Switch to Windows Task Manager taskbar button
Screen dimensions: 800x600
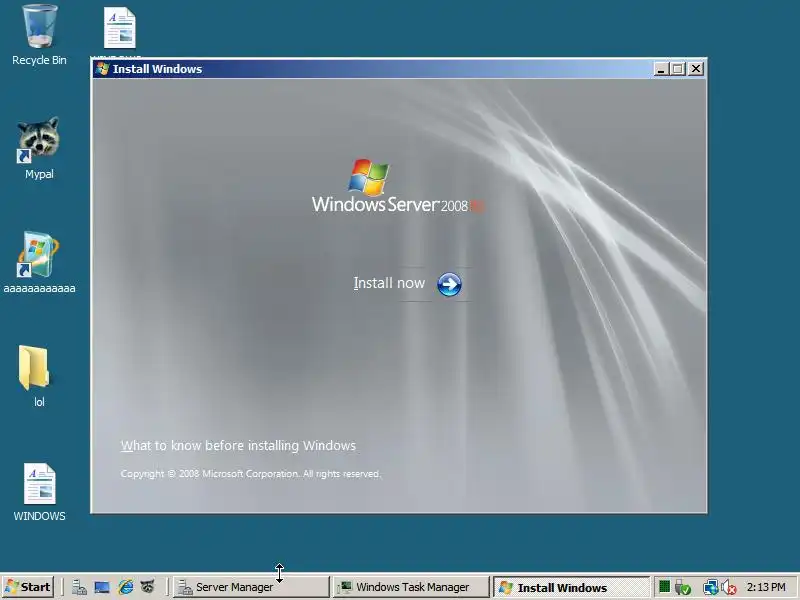click(411, 587)
